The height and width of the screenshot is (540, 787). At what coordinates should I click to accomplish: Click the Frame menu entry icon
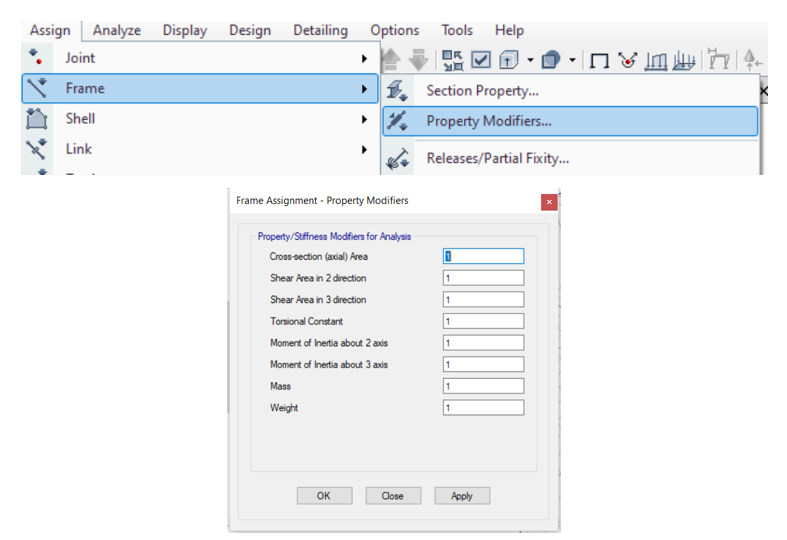pos(37,88)
